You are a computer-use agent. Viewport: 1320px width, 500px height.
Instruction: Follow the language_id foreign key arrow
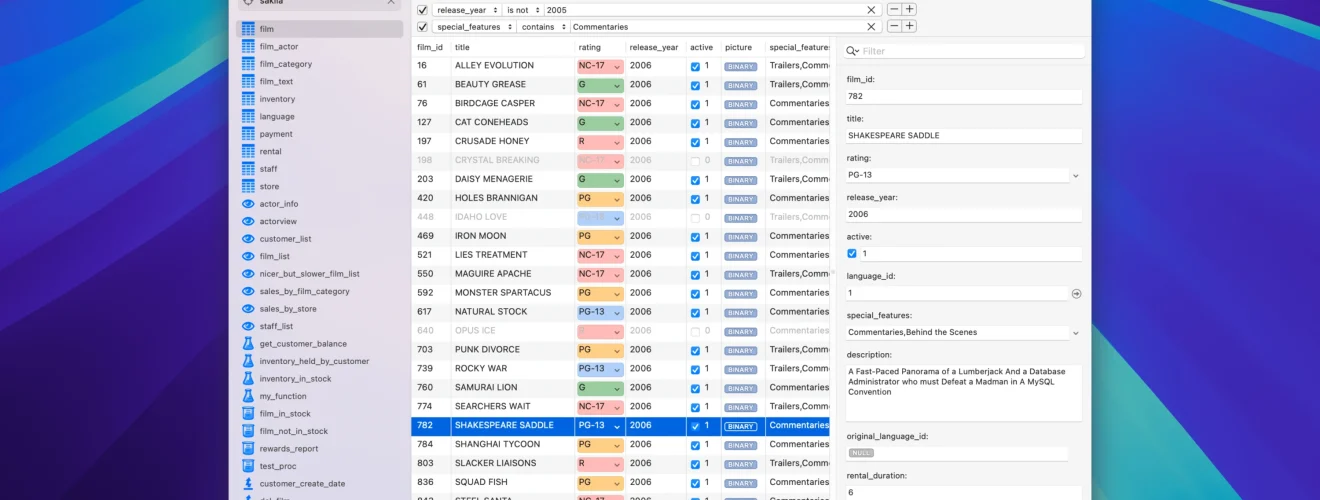[1076, 294]
